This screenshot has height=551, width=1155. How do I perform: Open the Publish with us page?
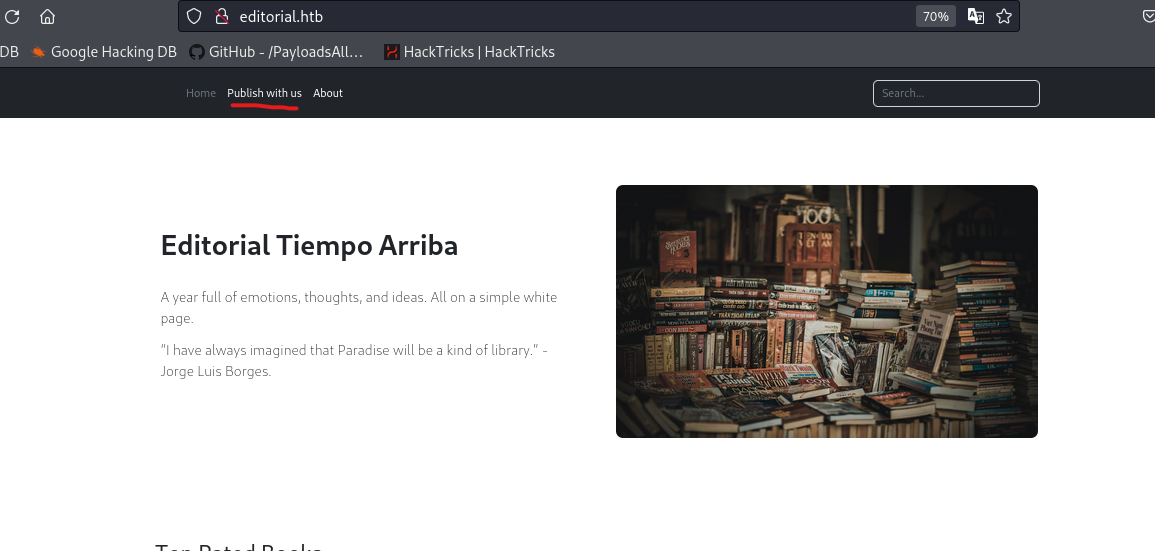click(264, 93)
